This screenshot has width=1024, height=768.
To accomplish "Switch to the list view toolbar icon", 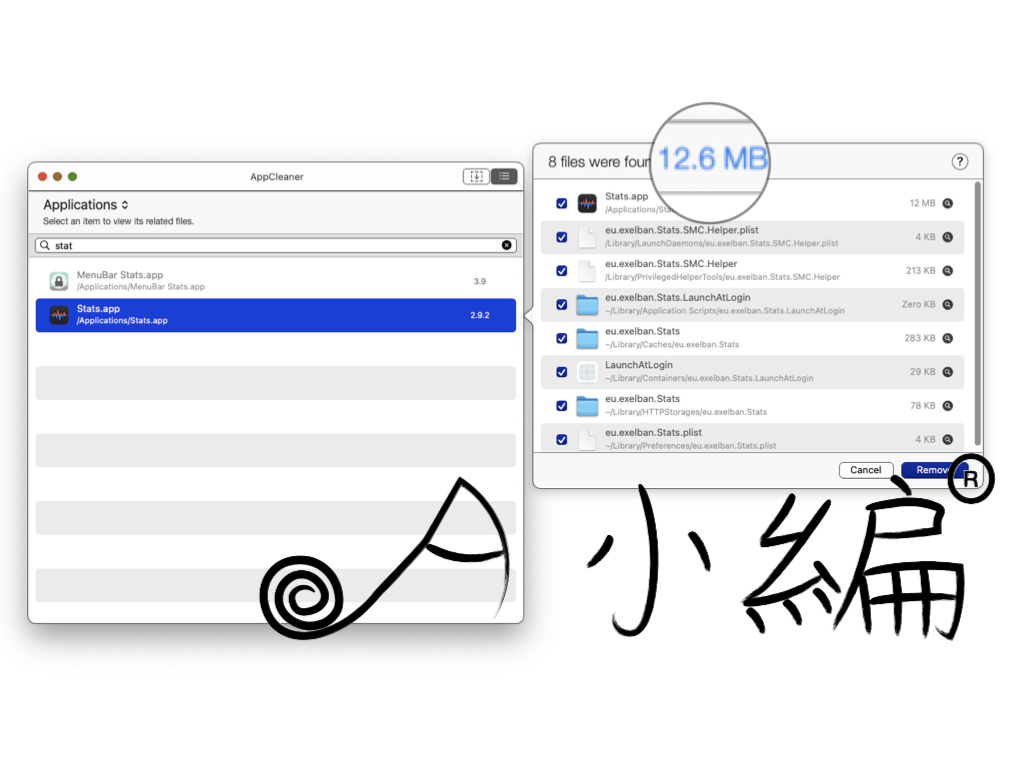I will [504, 176].
